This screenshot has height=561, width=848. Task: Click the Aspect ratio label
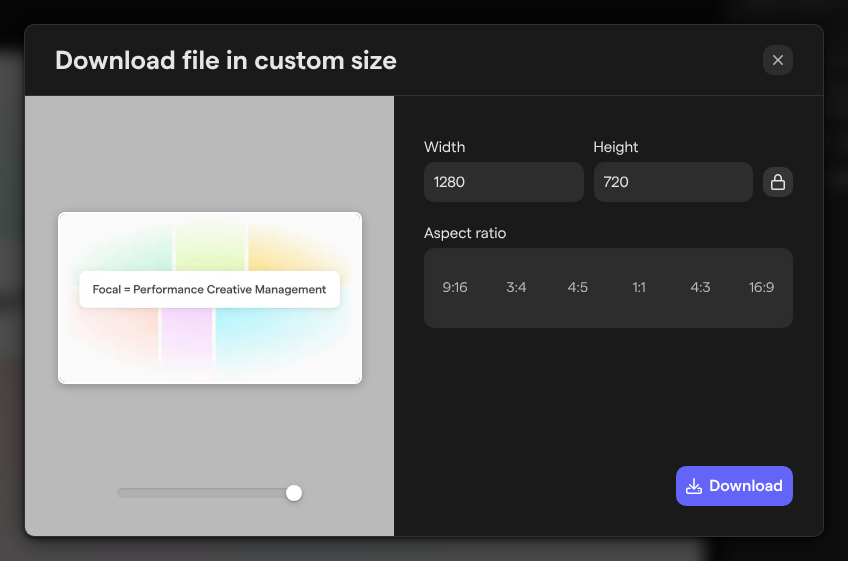pyautogui.click(x=465, y=233)
